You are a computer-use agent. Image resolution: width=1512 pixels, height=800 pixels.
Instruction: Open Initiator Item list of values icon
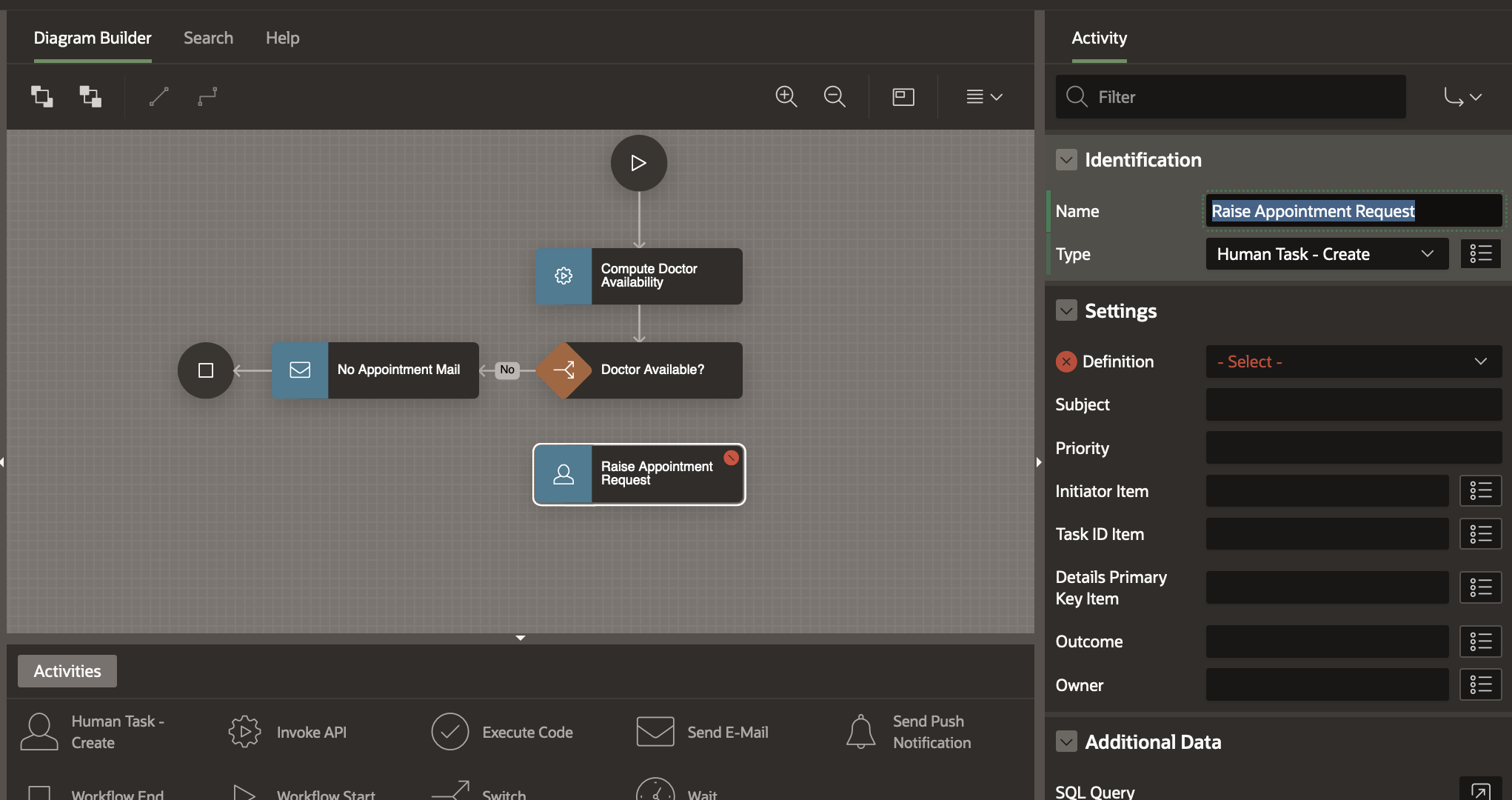[1480, 491]
